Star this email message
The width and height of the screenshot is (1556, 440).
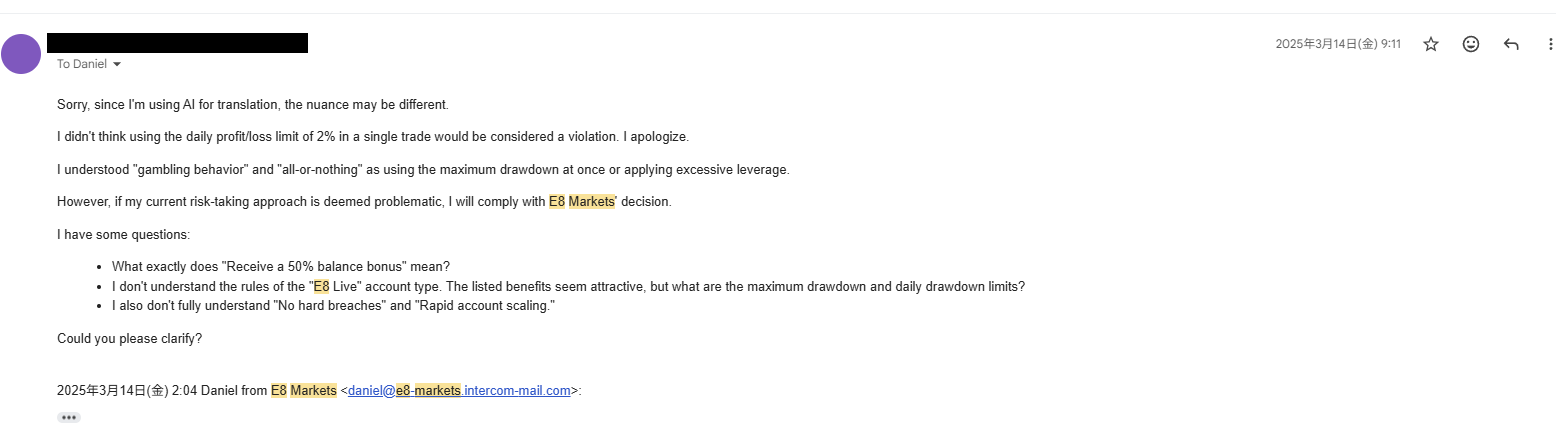point(1430,44)
